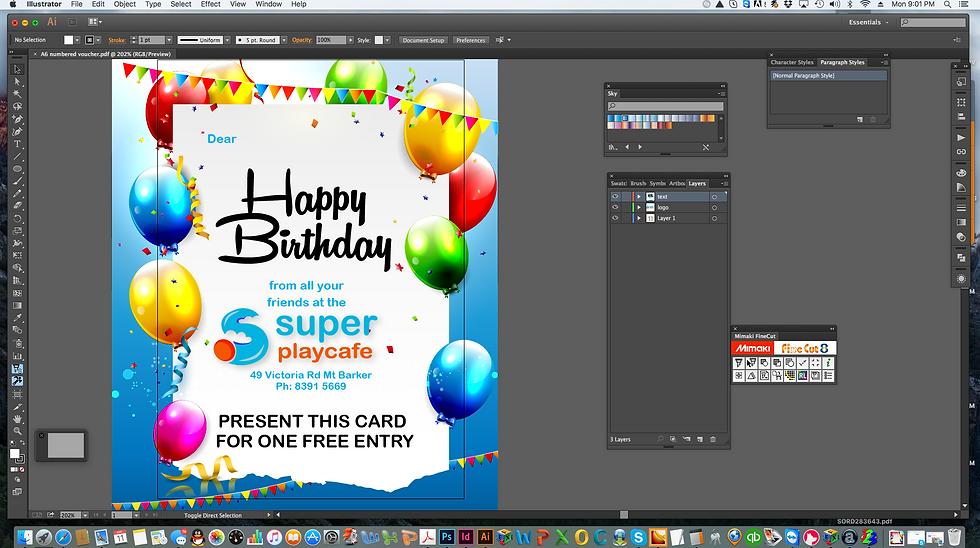Open the stroke weight dropdown
The image size is (980, 548).
169,40
